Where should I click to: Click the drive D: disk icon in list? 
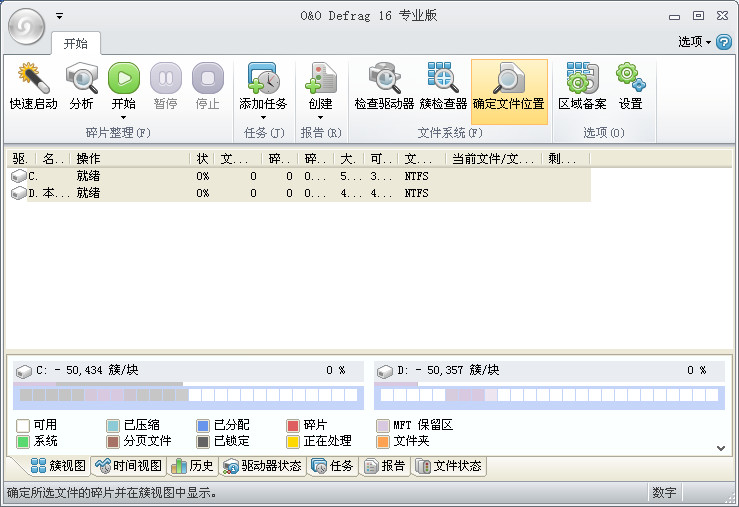[18, 193]
